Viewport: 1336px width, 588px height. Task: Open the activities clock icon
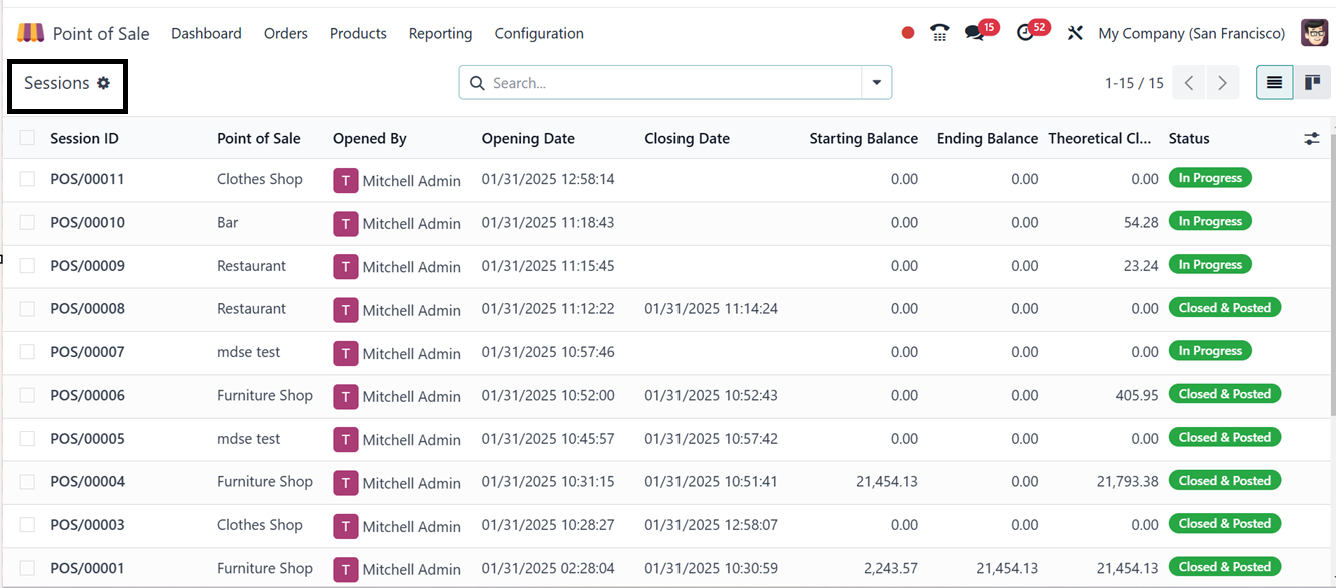pos(1025,33)
